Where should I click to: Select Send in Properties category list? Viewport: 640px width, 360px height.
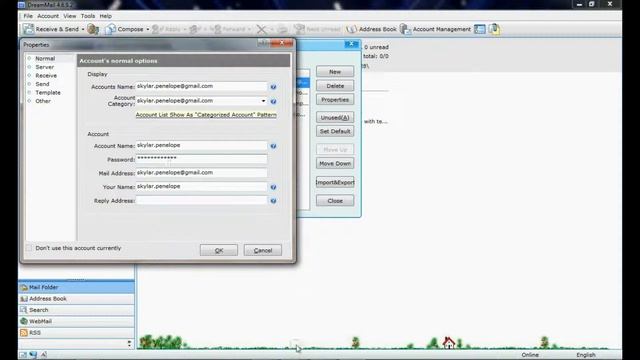(x=42, y=84)
